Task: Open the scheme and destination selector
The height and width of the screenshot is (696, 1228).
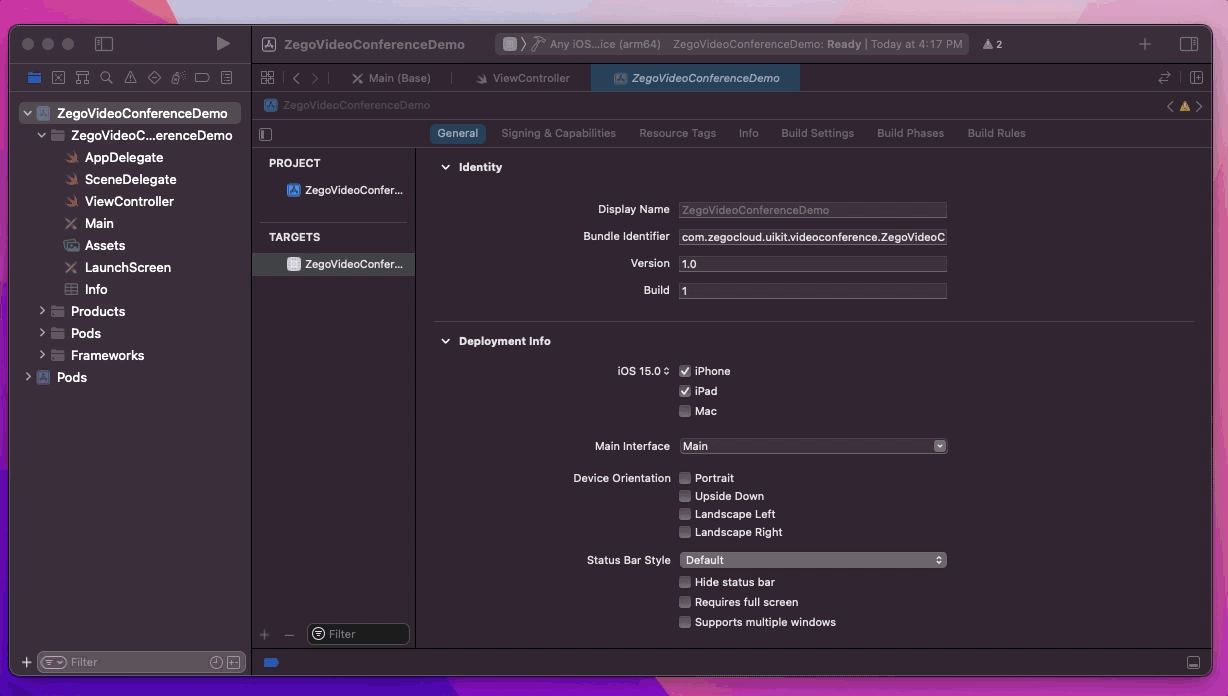Action: point(581,44)
